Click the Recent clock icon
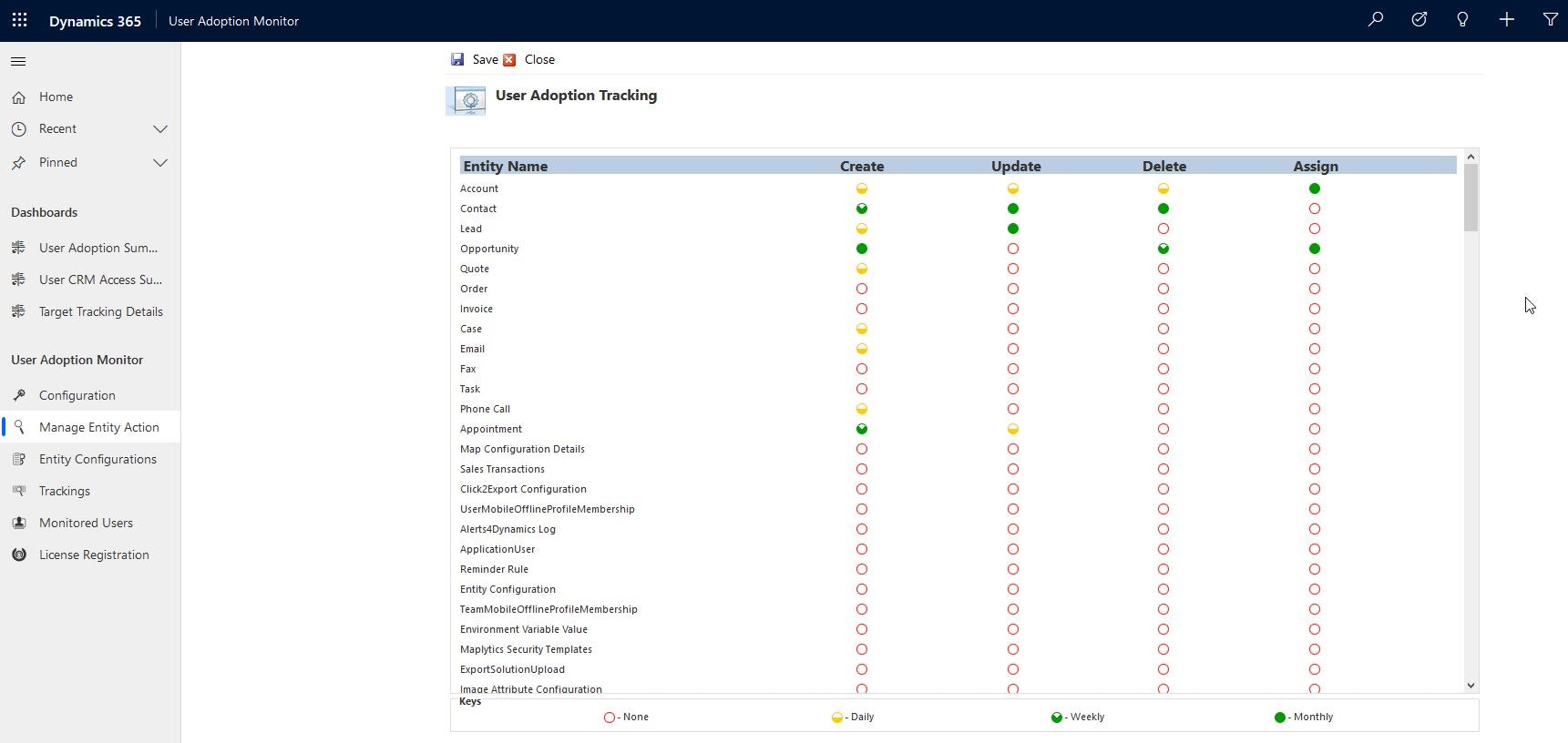 click(x=18, y=129)
